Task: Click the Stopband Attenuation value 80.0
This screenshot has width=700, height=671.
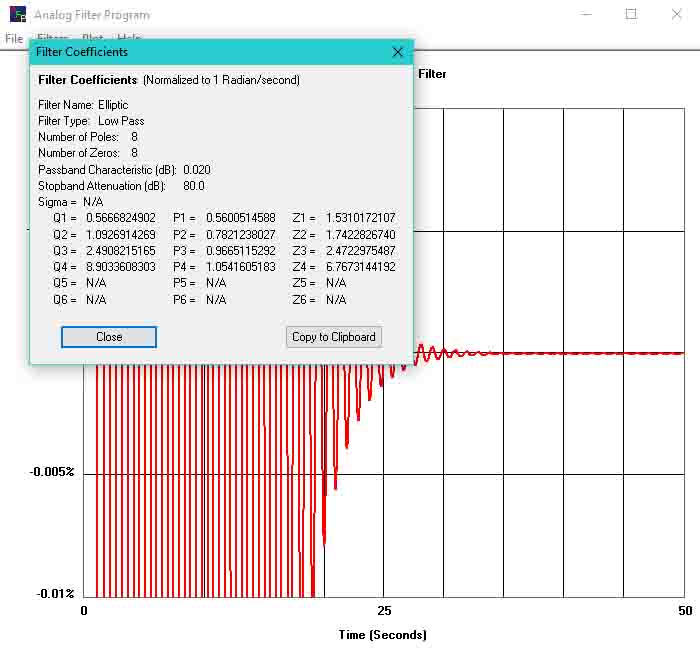Action: coord(194,186)
